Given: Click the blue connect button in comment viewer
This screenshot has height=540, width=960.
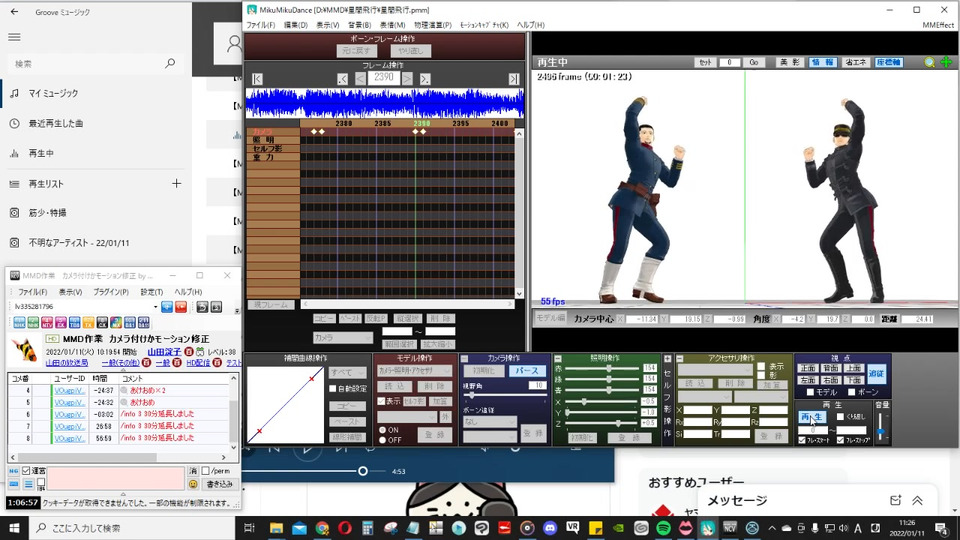Looking at the screenshot, I should 167,307.
